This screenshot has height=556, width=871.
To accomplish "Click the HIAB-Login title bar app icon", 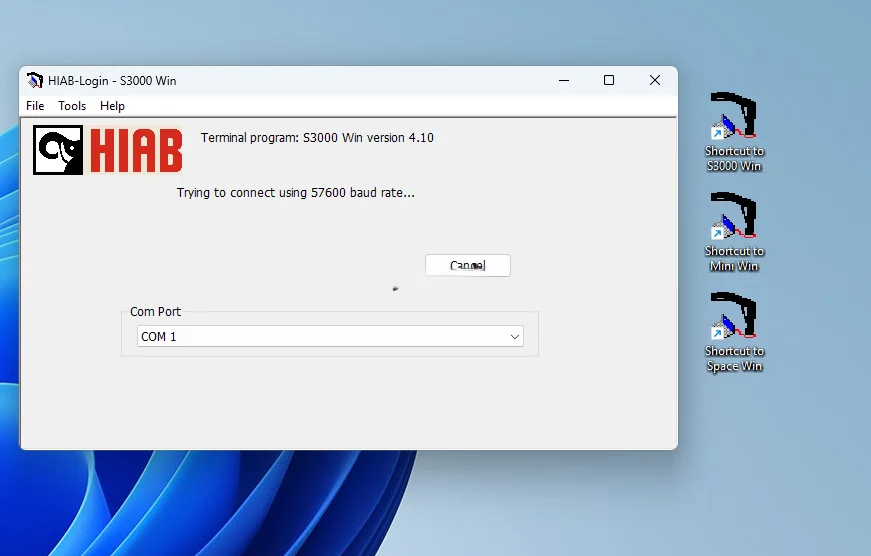I will point(35,81).
